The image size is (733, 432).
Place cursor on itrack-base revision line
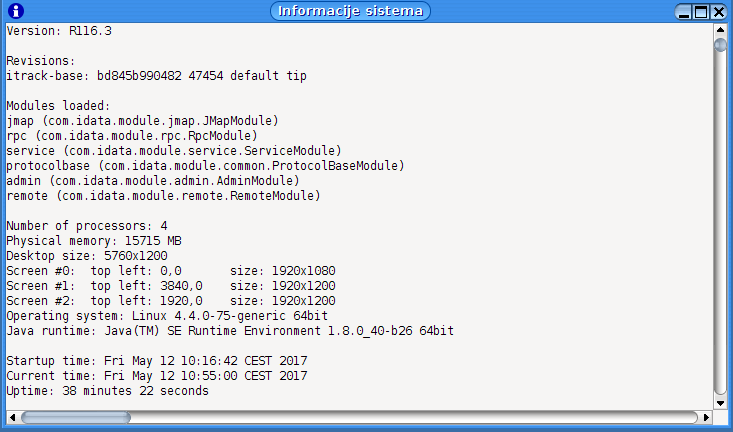pos(157,76)
